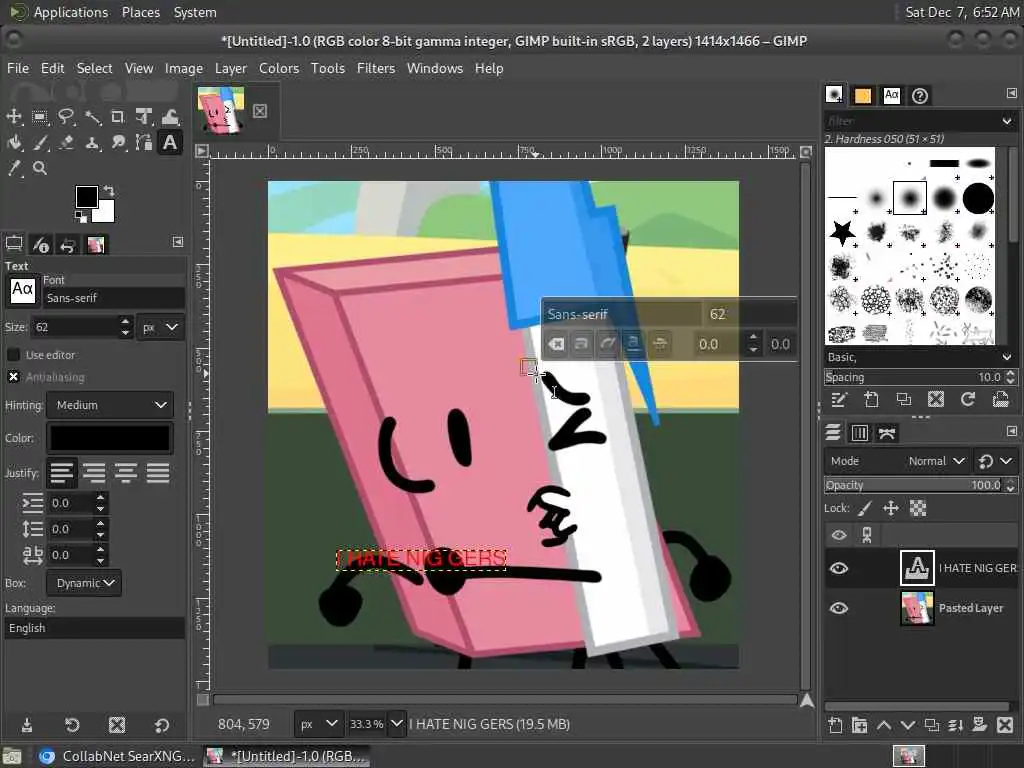Open the brush filter dropdown arrow
This screenshot has height=768, width=1024.
pos(1007,121)
